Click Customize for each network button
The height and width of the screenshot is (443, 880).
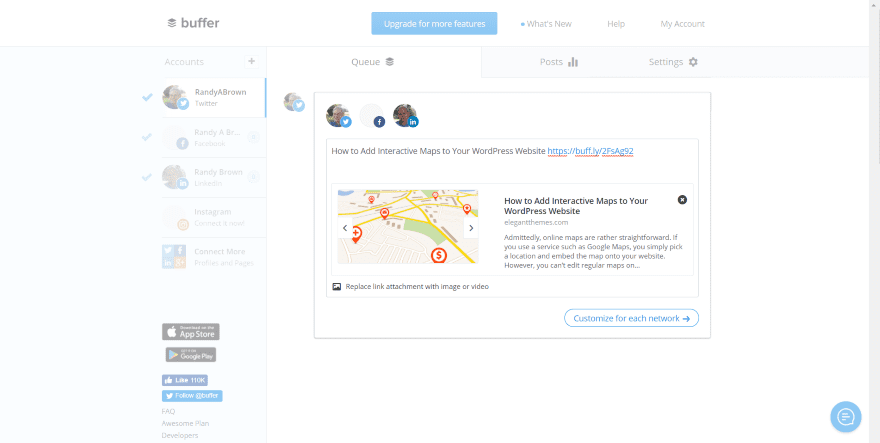pyautogui.click(x=631, y=318)
